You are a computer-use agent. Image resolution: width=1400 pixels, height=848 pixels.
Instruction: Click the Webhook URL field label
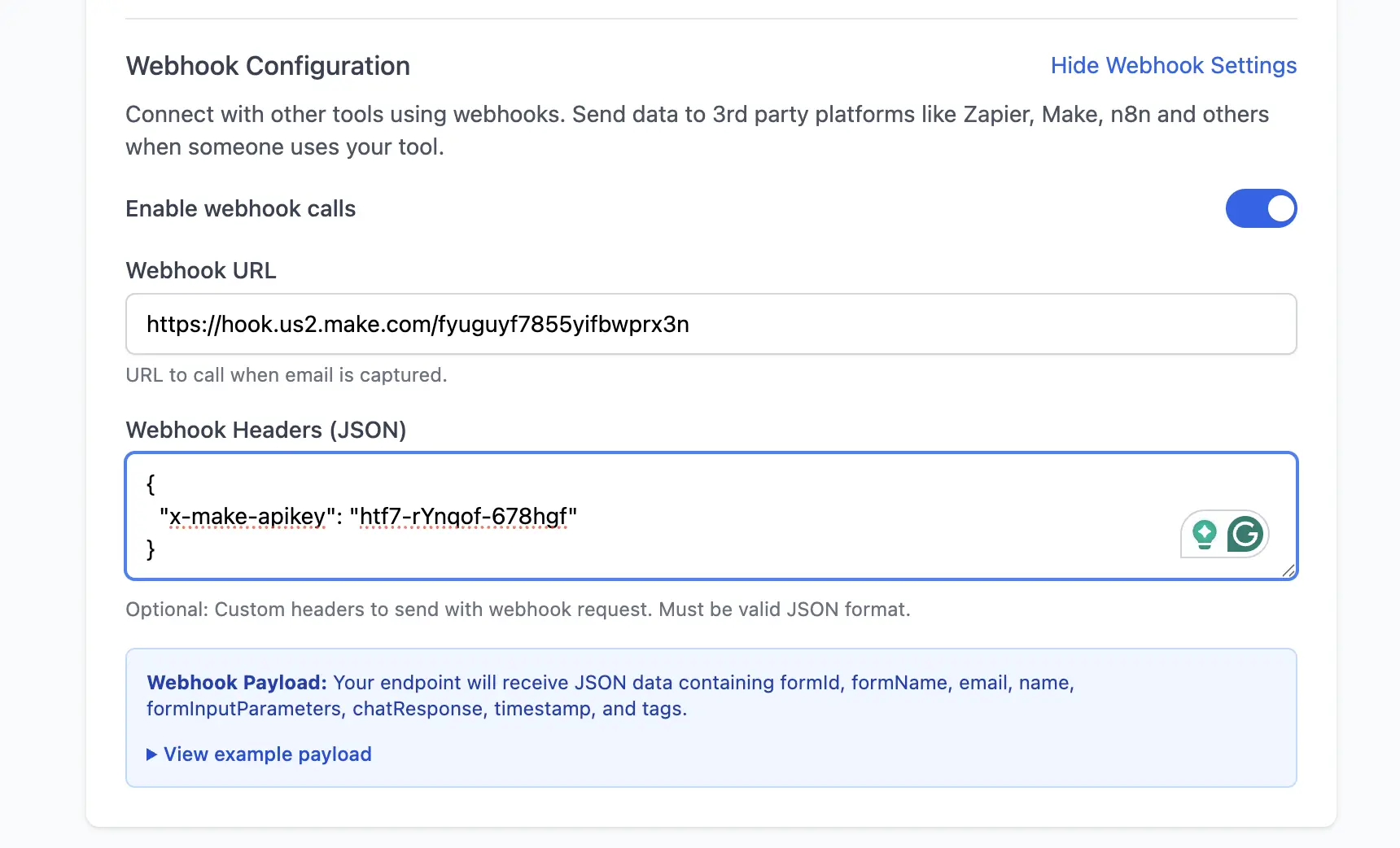[x=201, y=270]
